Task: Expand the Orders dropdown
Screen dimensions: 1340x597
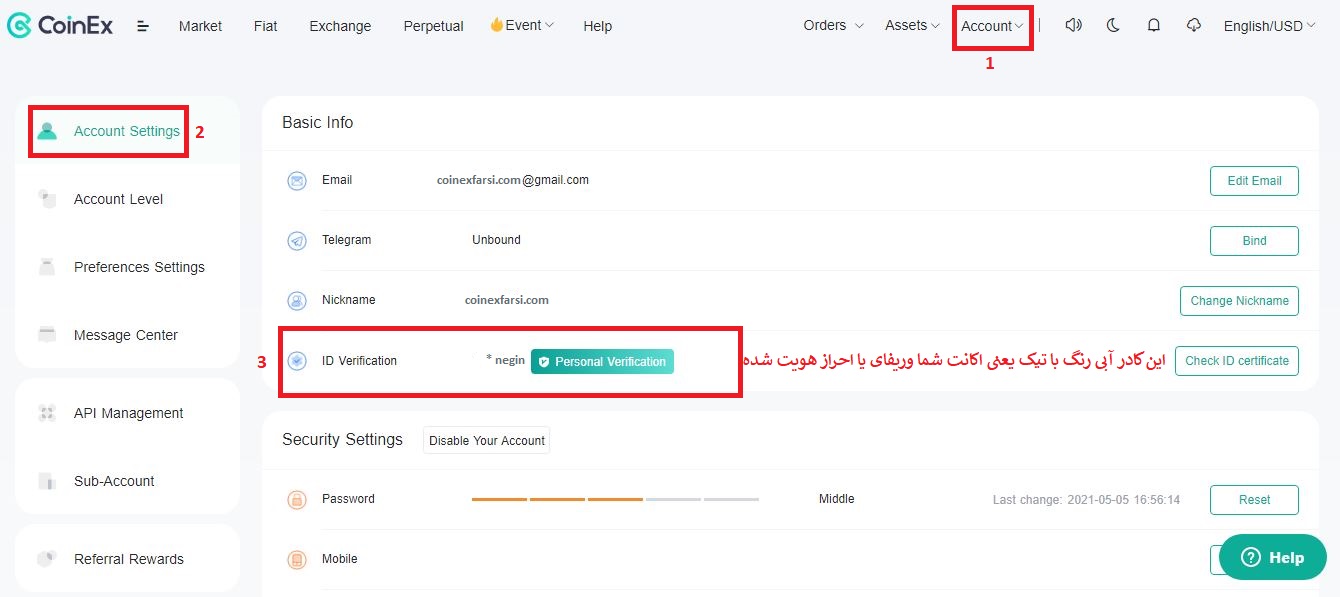Action: tap(833, 26)
